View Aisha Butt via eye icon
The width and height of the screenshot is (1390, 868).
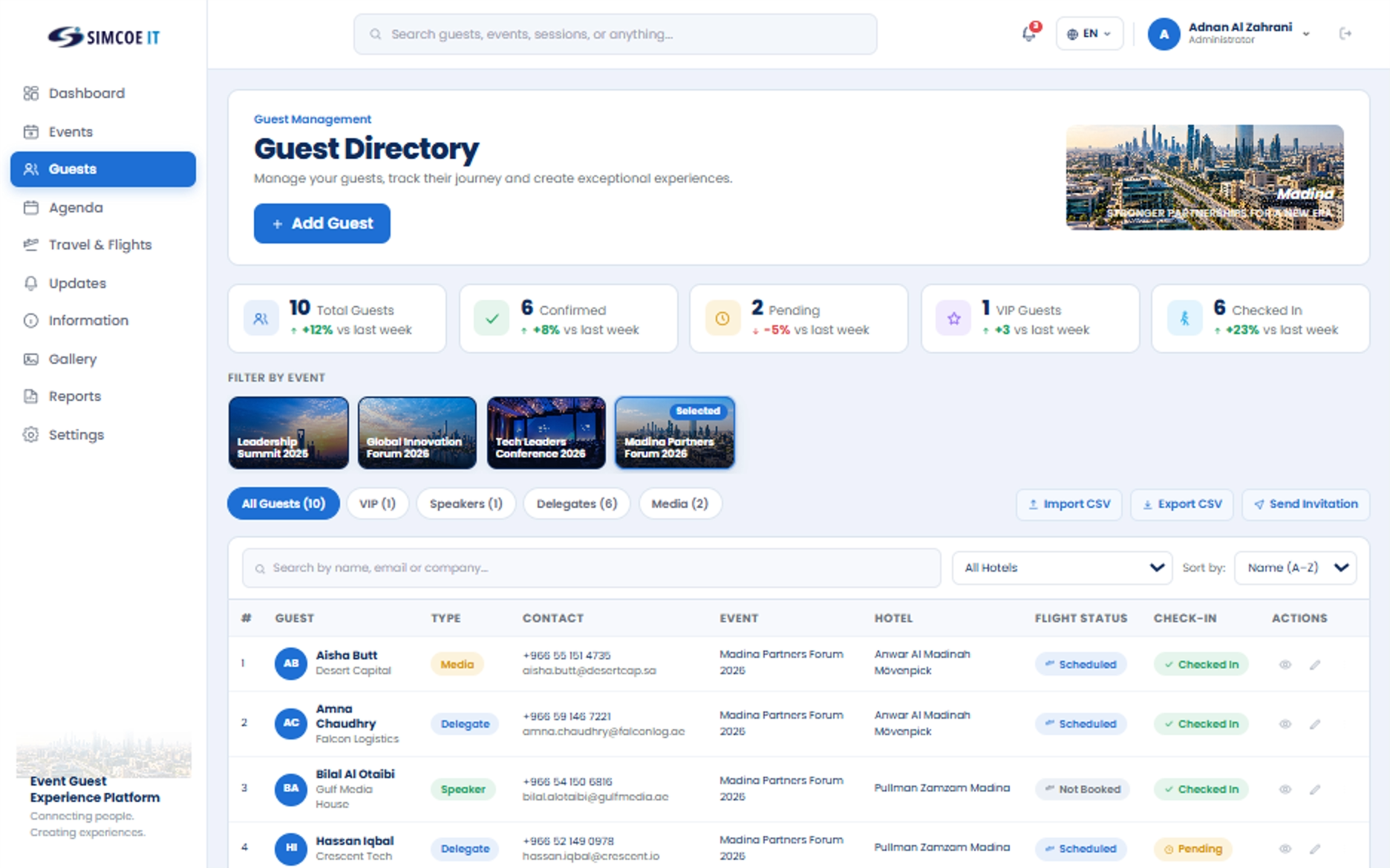[1285, 665]
